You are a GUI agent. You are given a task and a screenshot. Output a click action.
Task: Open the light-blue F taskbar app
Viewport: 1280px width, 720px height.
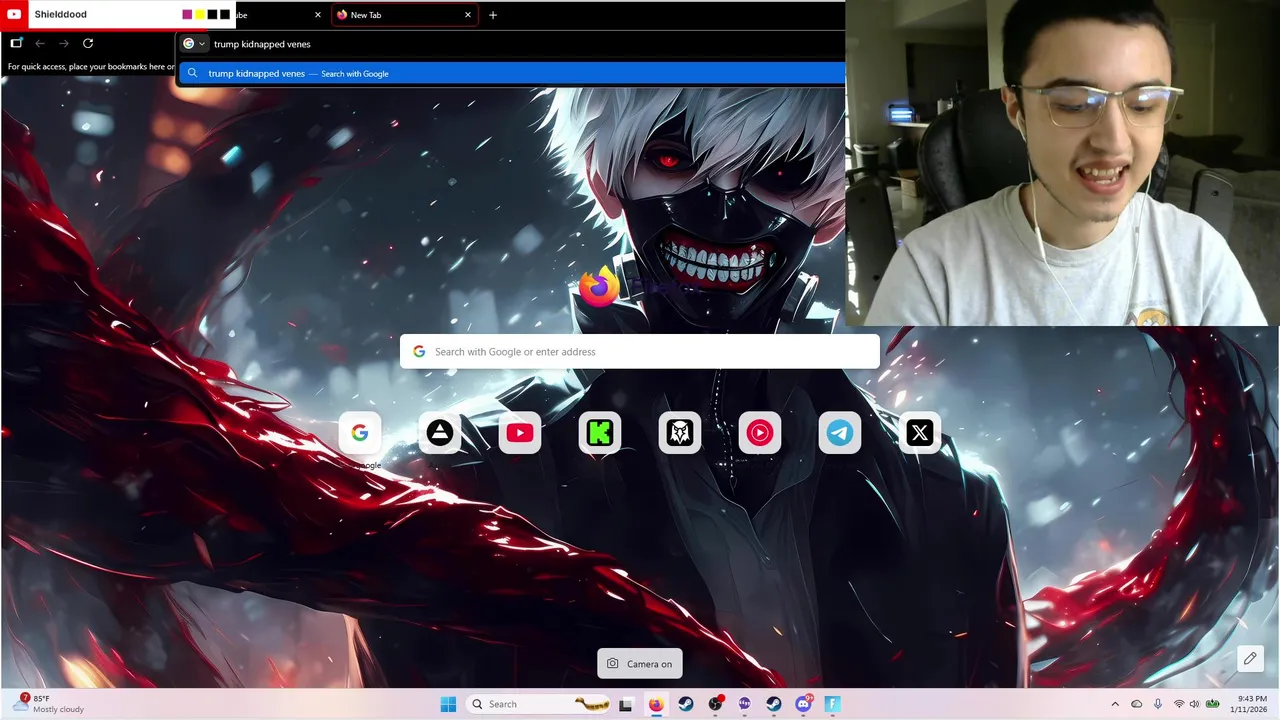(x=832, y=704)
